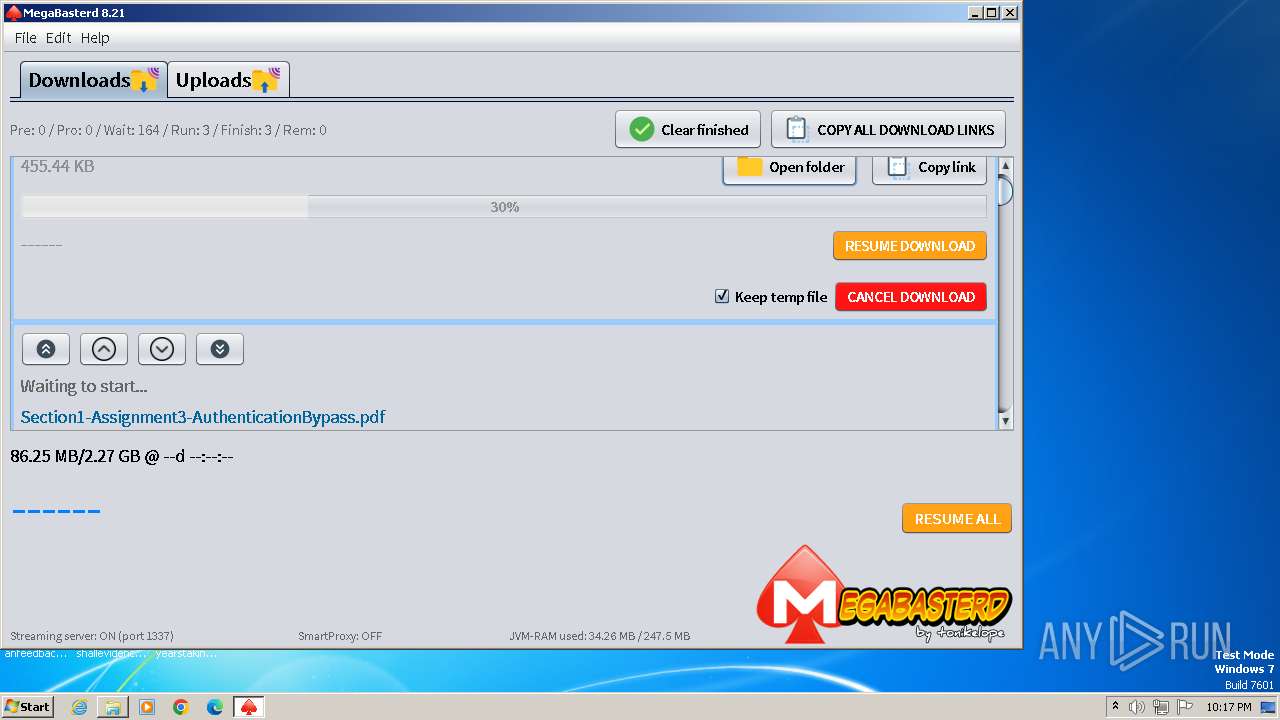Open the File menu
This screenshot has height=720, width=1280.
[x=25, y=38]
